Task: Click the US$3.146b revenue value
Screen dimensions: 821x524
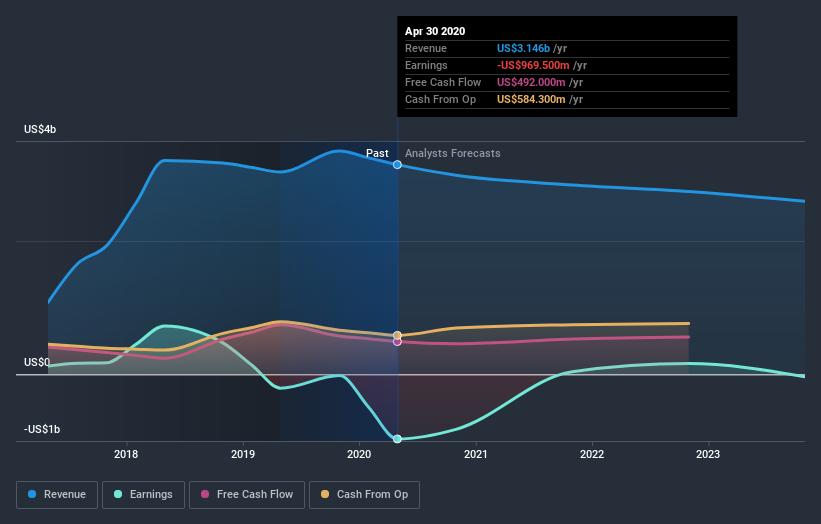Action: [524, 48]
